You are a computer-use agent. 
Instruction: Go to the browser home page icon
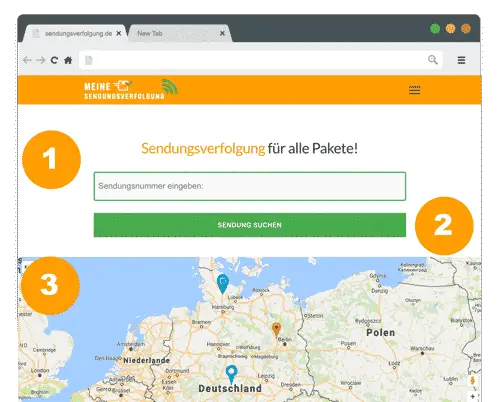[68, 60]
